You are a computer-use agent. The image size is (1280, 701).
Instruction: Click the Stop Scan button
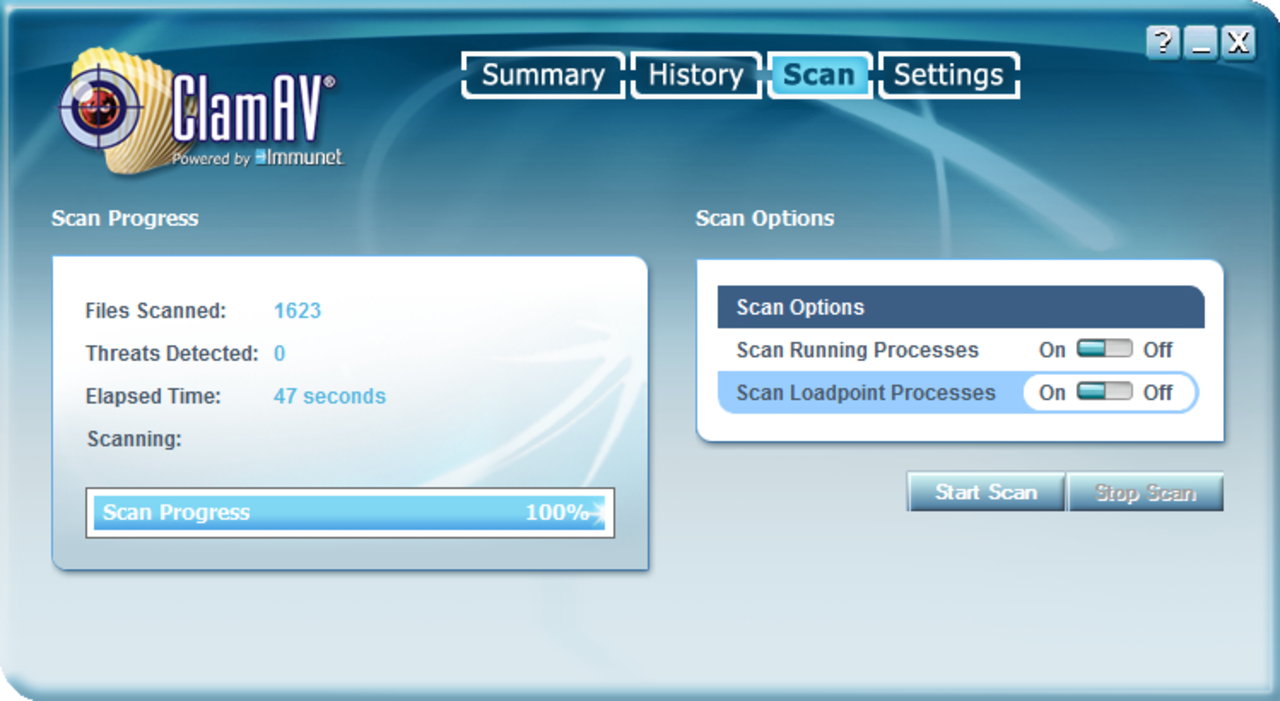click(x=1146, y=492)
